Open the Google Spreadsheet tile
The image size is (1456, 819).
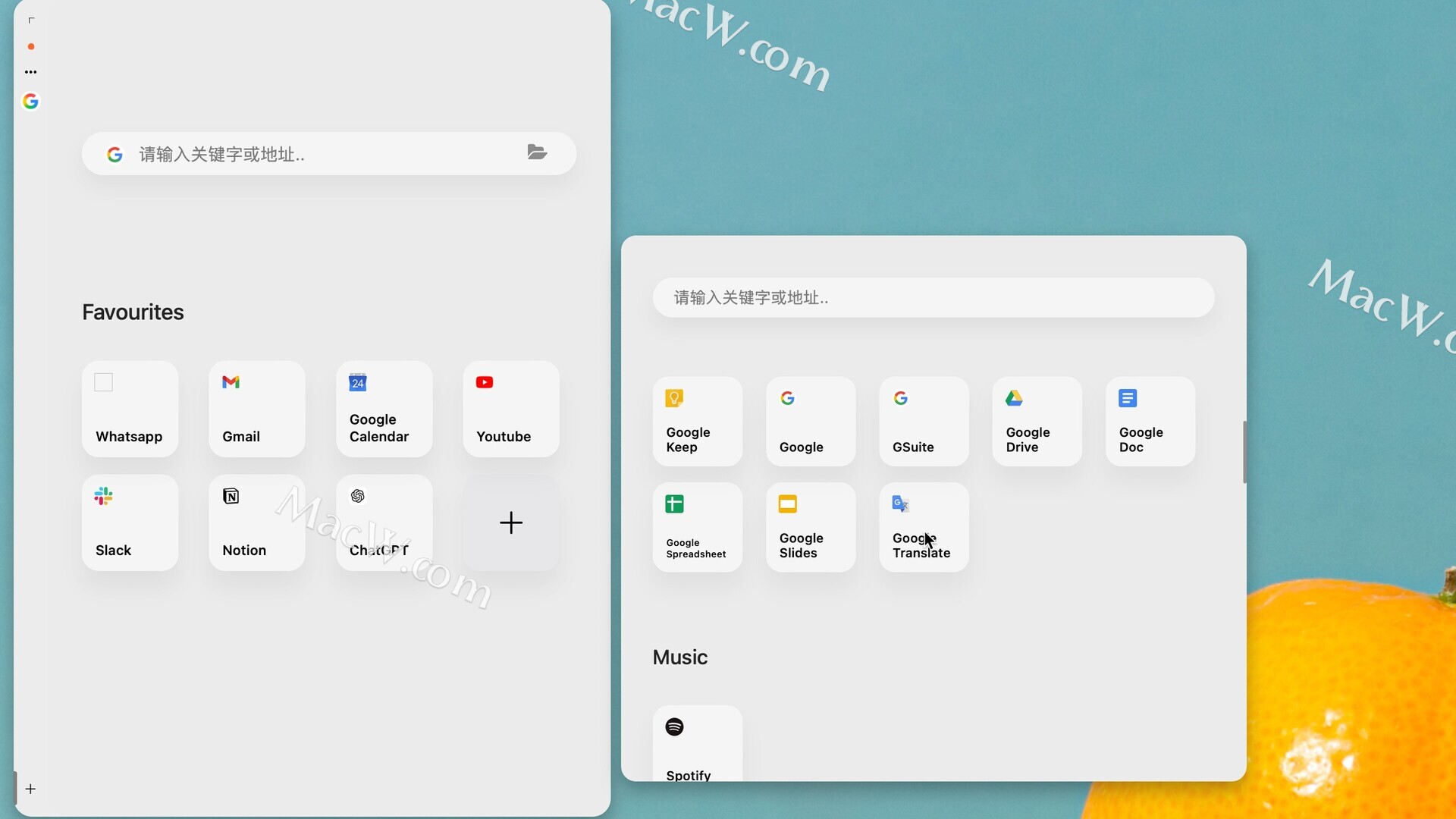[x=698, y=527]
